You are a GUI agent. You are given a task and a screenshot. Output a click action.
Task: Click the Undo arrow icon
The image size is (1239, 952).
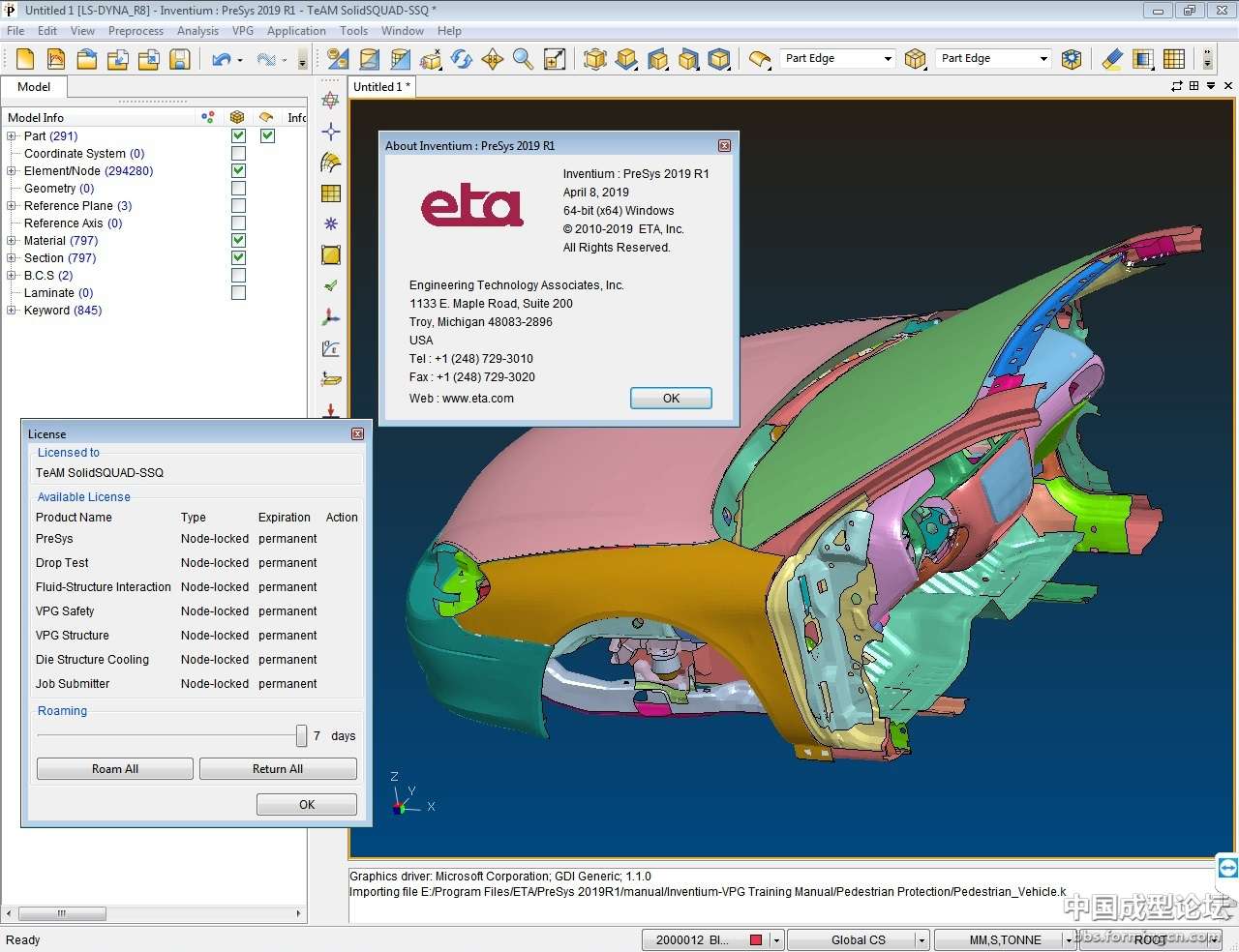coord(222,59)
